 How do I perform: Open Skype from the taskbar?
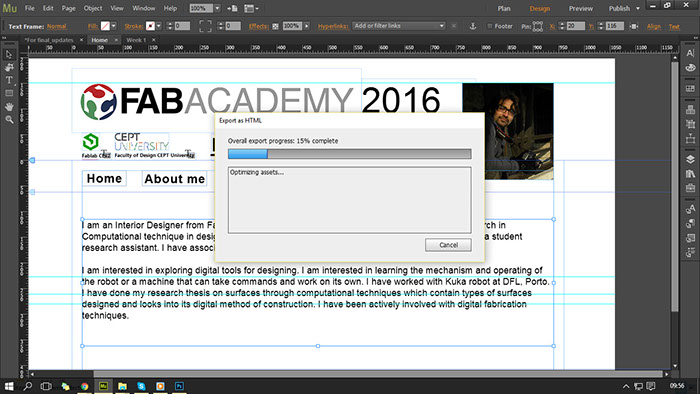click(x=142, y=386)
